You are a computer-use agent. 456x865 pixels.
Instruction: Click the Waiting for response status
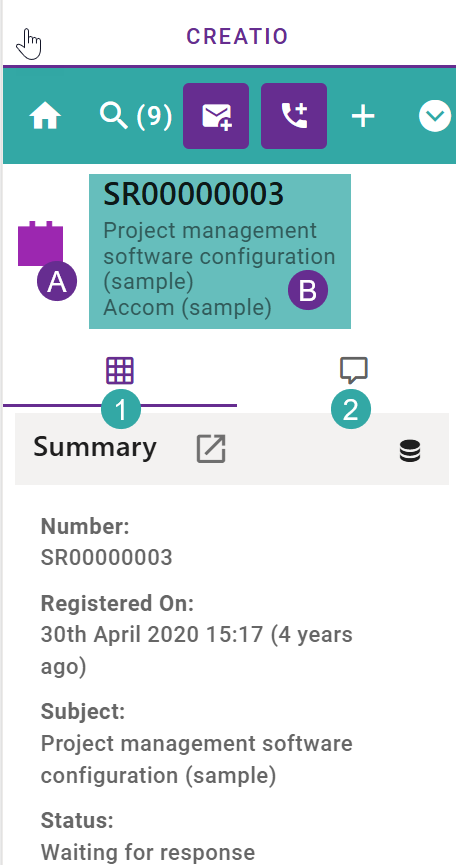pyautogui.click(x=148, y=852)
